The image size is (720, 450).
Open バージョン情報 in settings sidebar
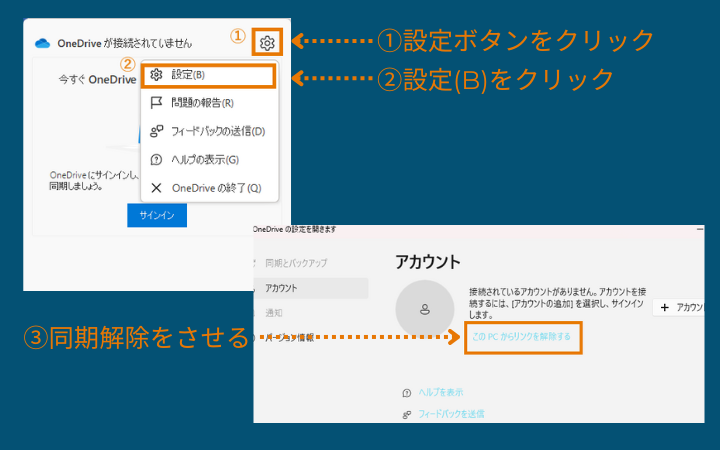pos(290,338)
